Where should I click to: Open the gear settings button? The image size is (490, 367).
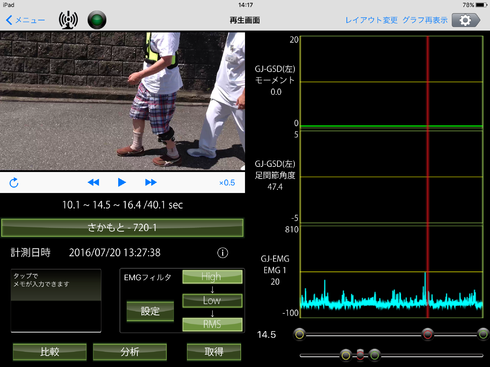point(466,20)
